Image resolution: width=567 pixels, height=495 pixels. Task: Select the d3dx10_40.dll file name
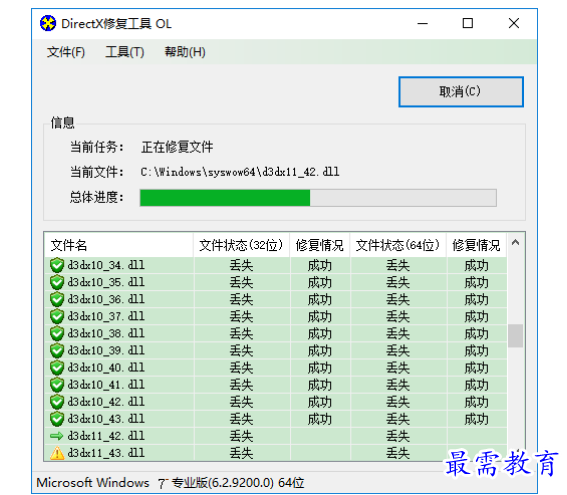(106, 368)
